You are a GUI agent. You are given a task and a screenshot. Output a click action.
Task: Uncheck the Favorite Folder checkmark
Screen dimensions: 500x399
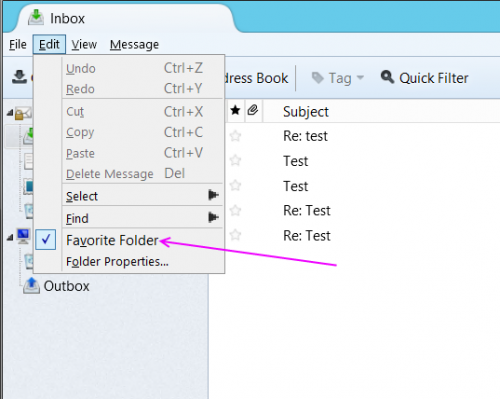pyautogui.click(x=46, y=239)
